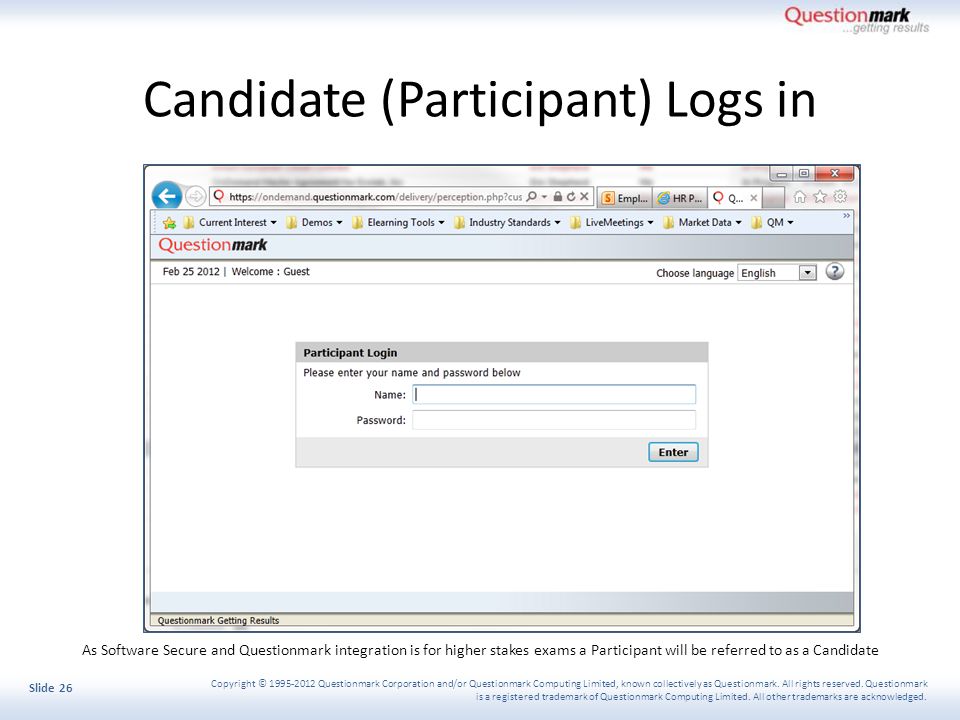
Task: Click the Questionmark logo in page header
Action: [212, 245]
